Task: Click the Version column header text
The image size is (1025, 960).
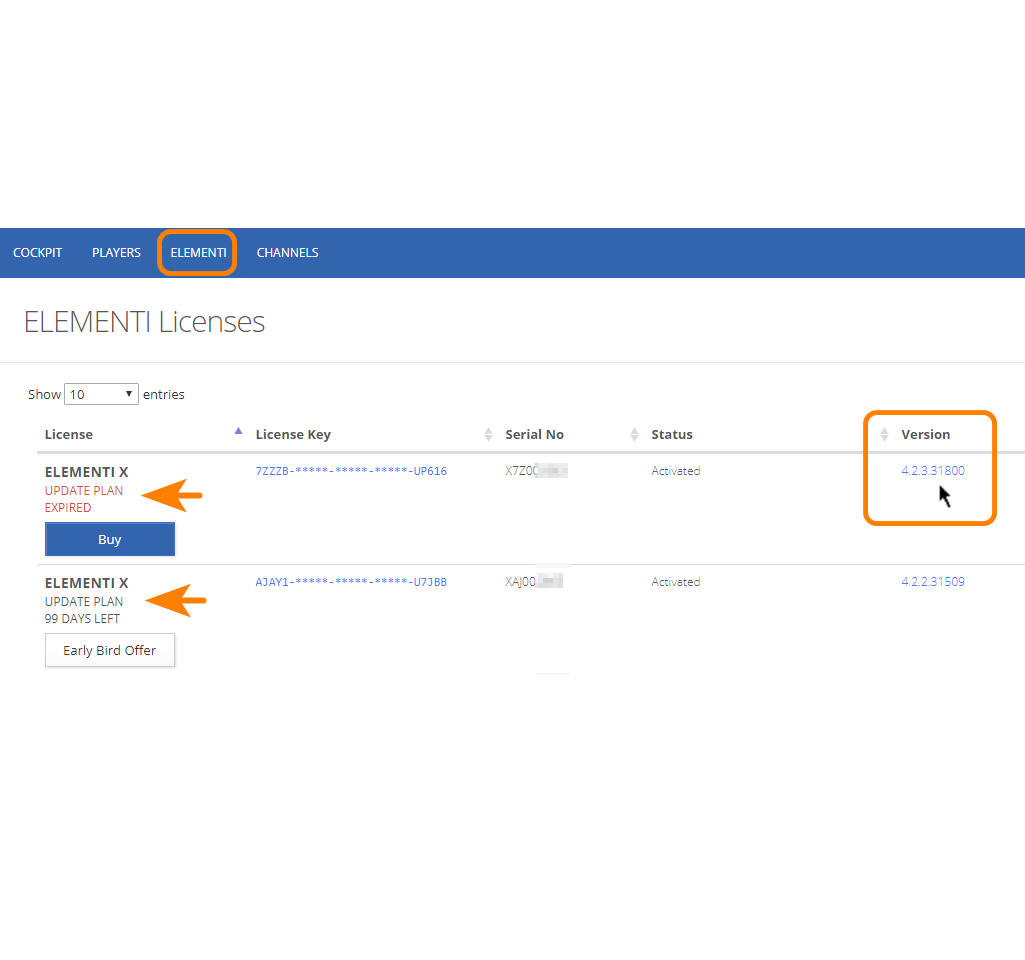Action: tap(926, 435)
